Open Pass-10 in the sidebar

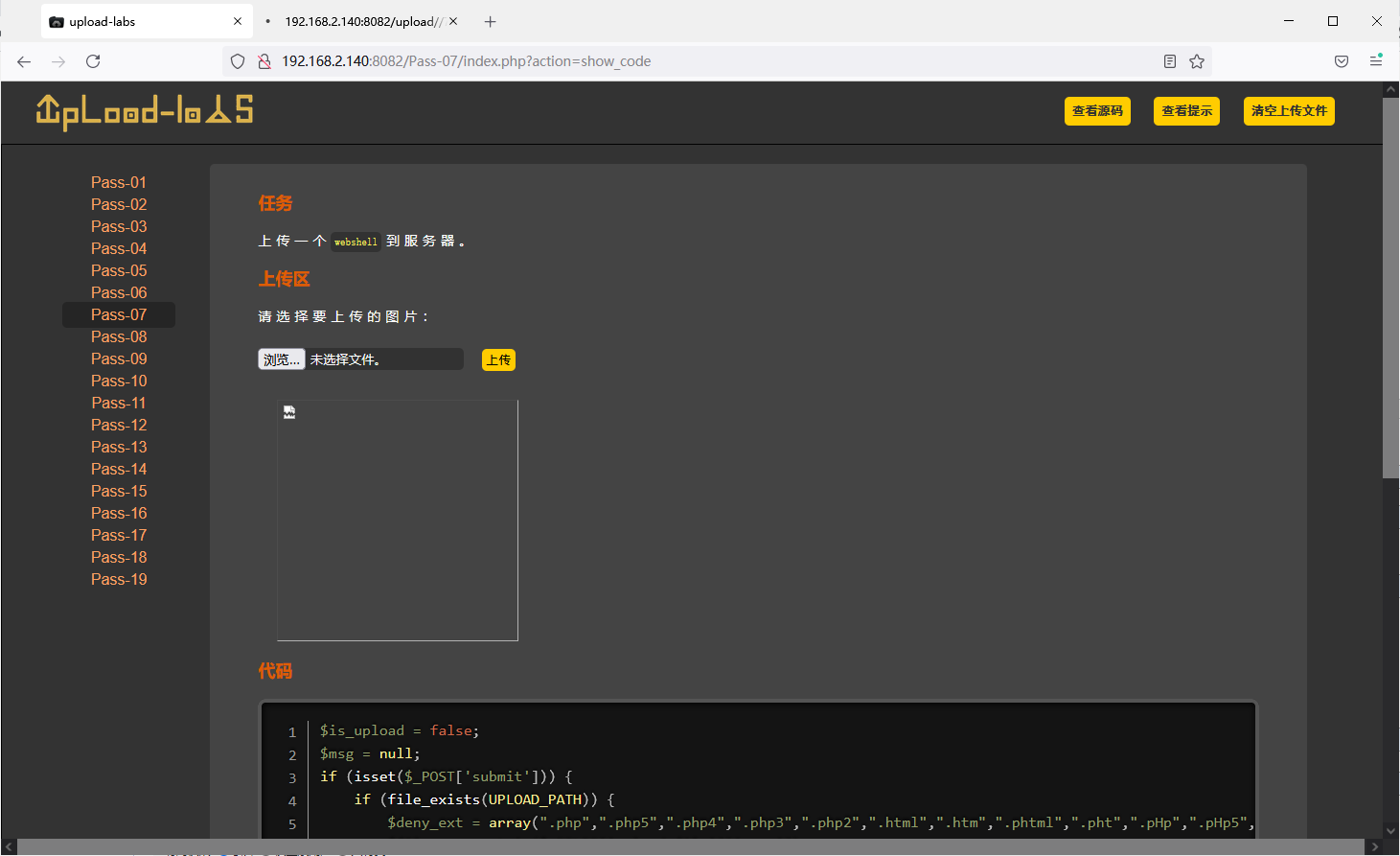point(119,381)
